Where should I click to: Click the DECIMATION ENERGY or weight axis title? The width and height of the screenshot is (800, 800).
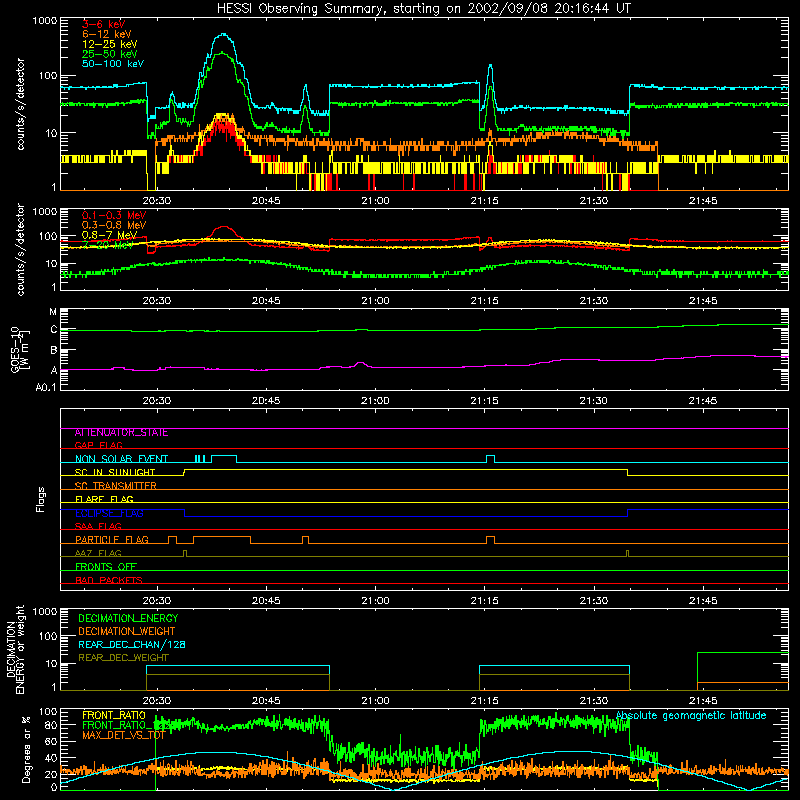pos(15,649)
